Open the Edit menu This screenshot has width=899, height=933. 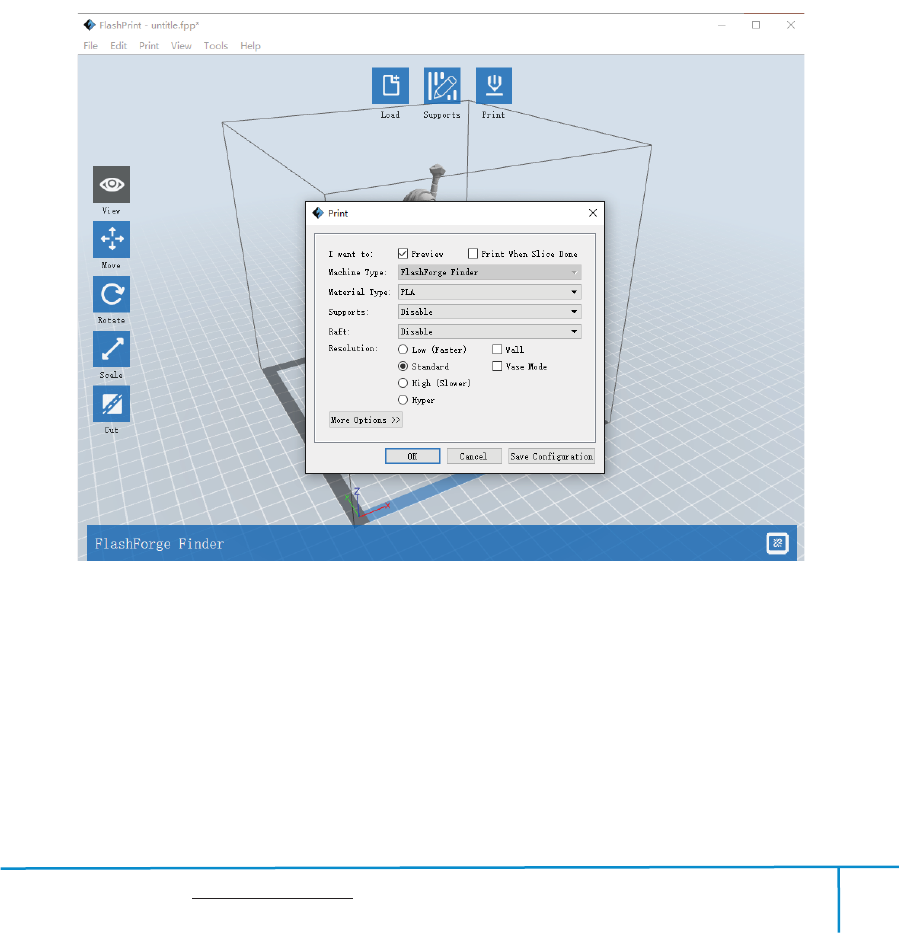coord(118,46)
